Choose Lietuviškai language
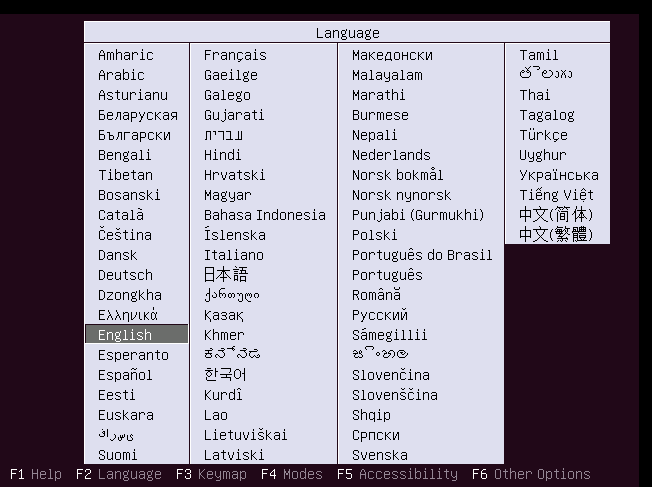This screenshot has height=487, width=652. point(245,435)
